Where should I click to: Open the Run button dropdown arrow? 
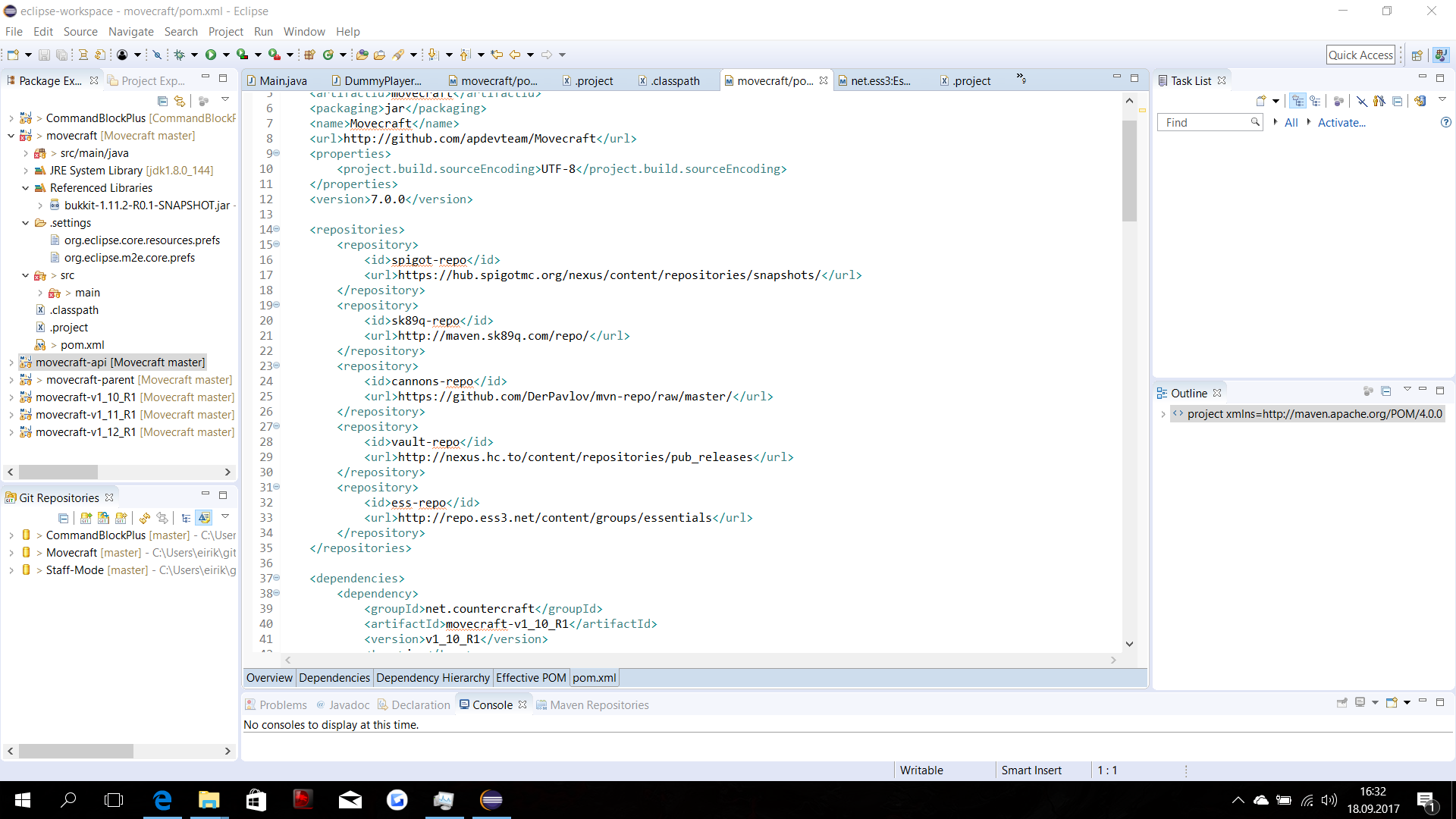[x=226, y=55]
